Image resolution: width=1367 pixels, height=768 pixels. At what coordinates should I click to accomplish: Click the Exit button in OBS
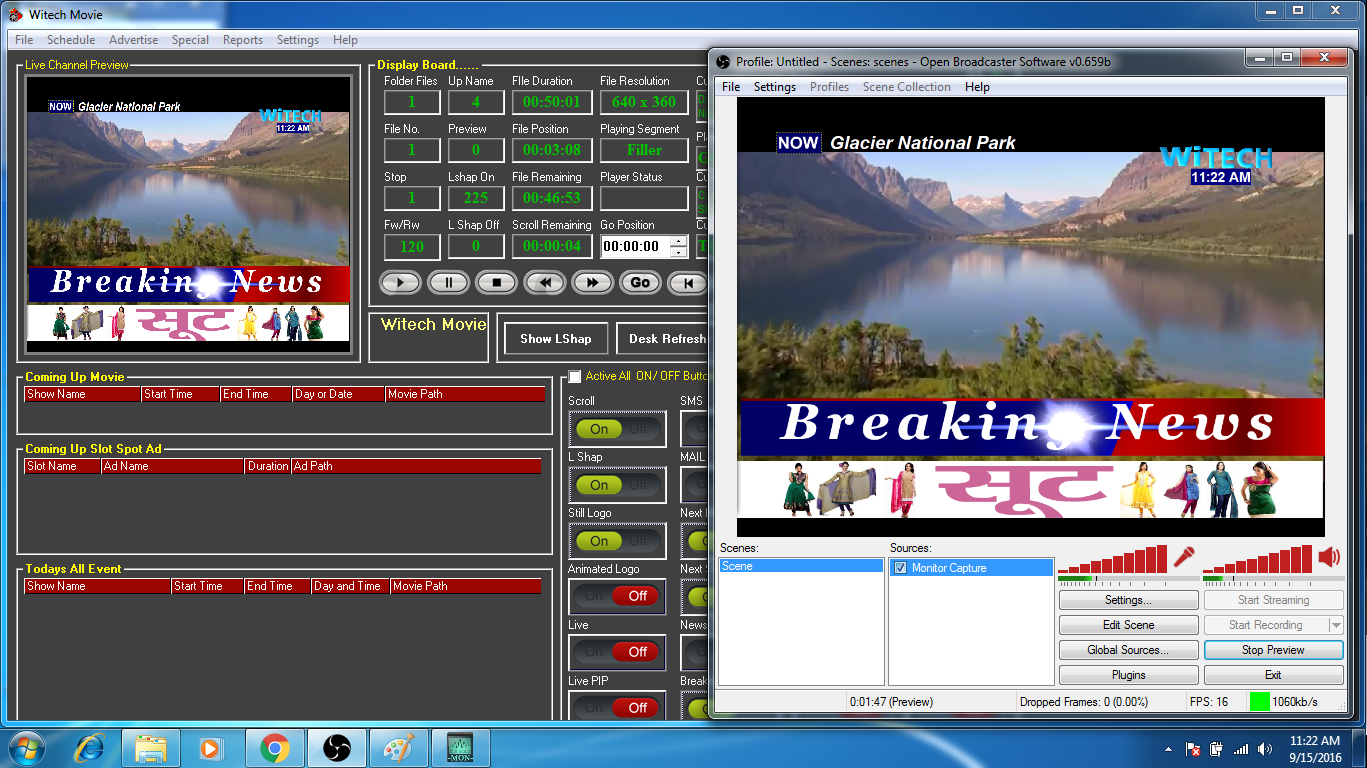1273,675
